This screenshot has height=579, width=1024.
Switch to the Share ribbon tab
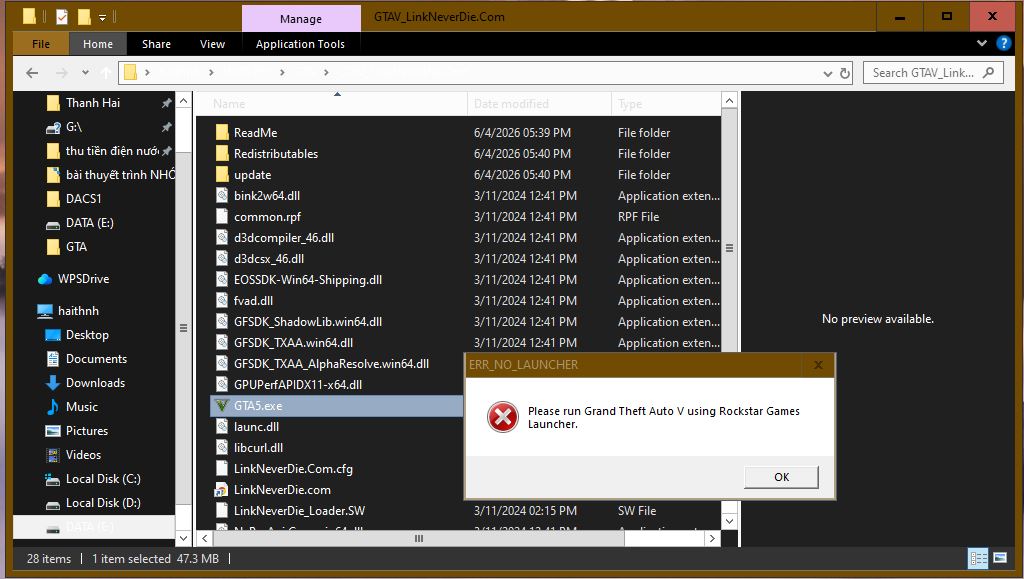(x=156, y=44)
